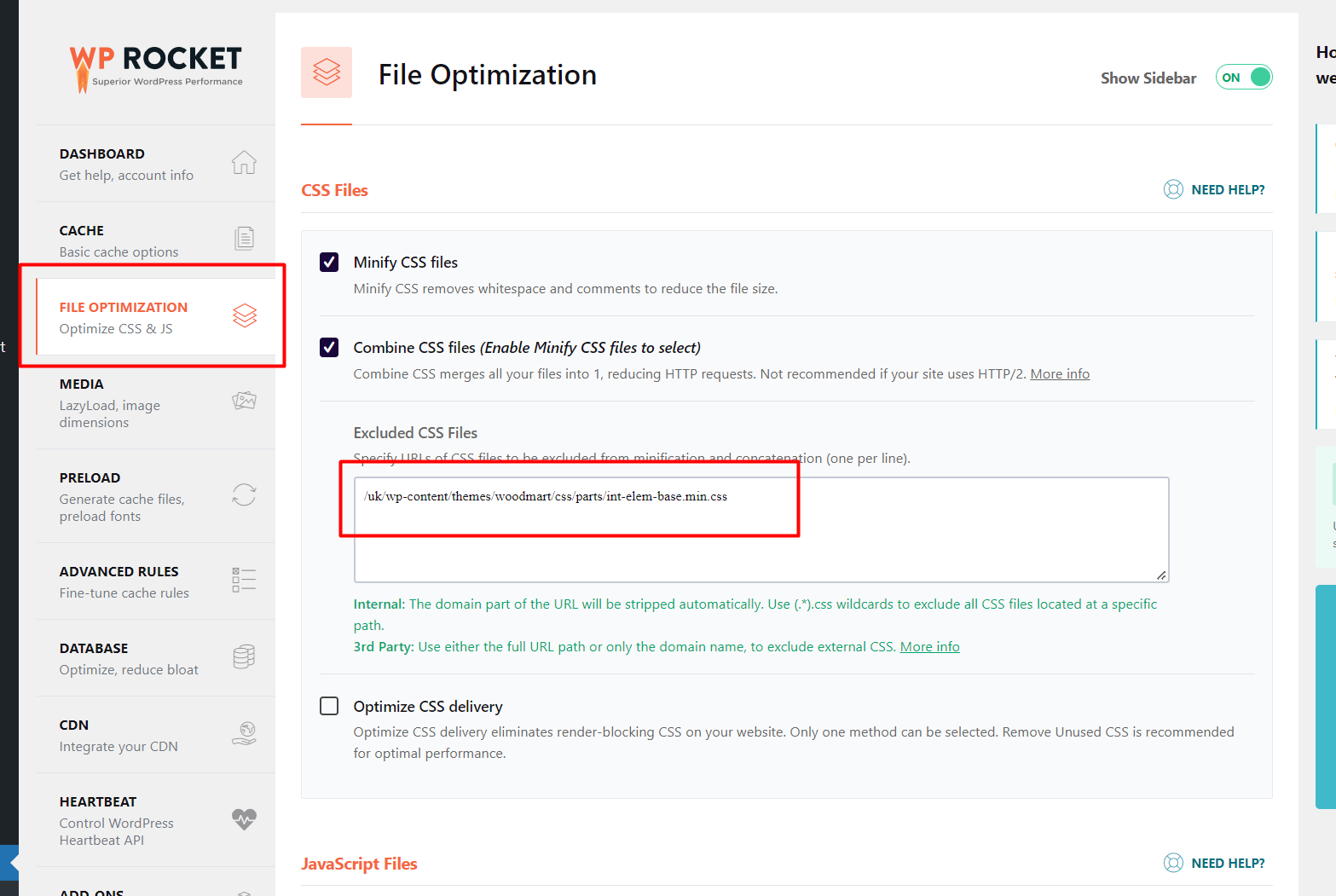Open the CDN settings tab
The width and height of the screenshot is (1336, 896).
pos(155,735)
